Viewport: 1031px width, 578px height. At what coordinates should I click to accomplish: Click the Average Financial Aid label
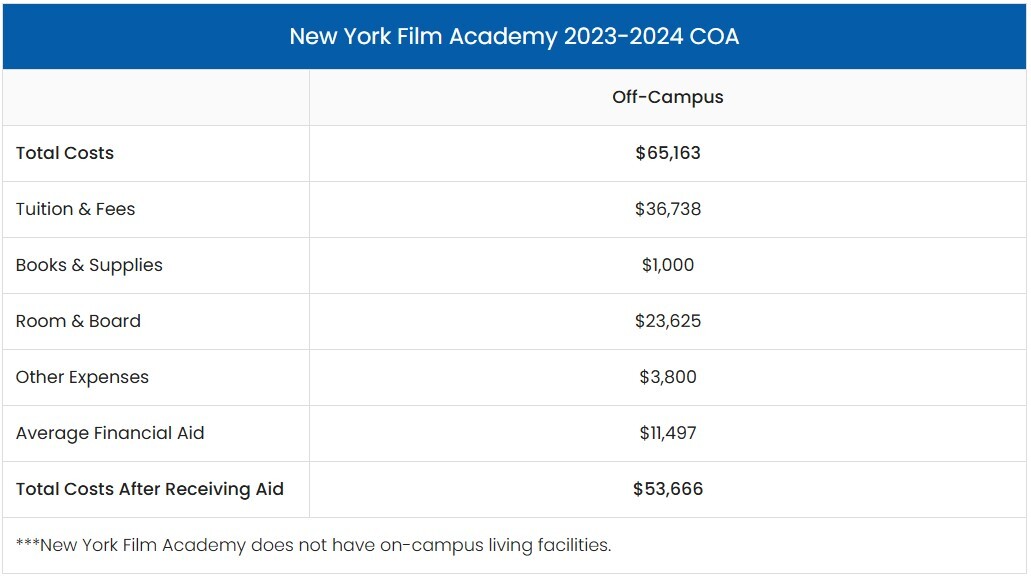(x=110, y=433)
